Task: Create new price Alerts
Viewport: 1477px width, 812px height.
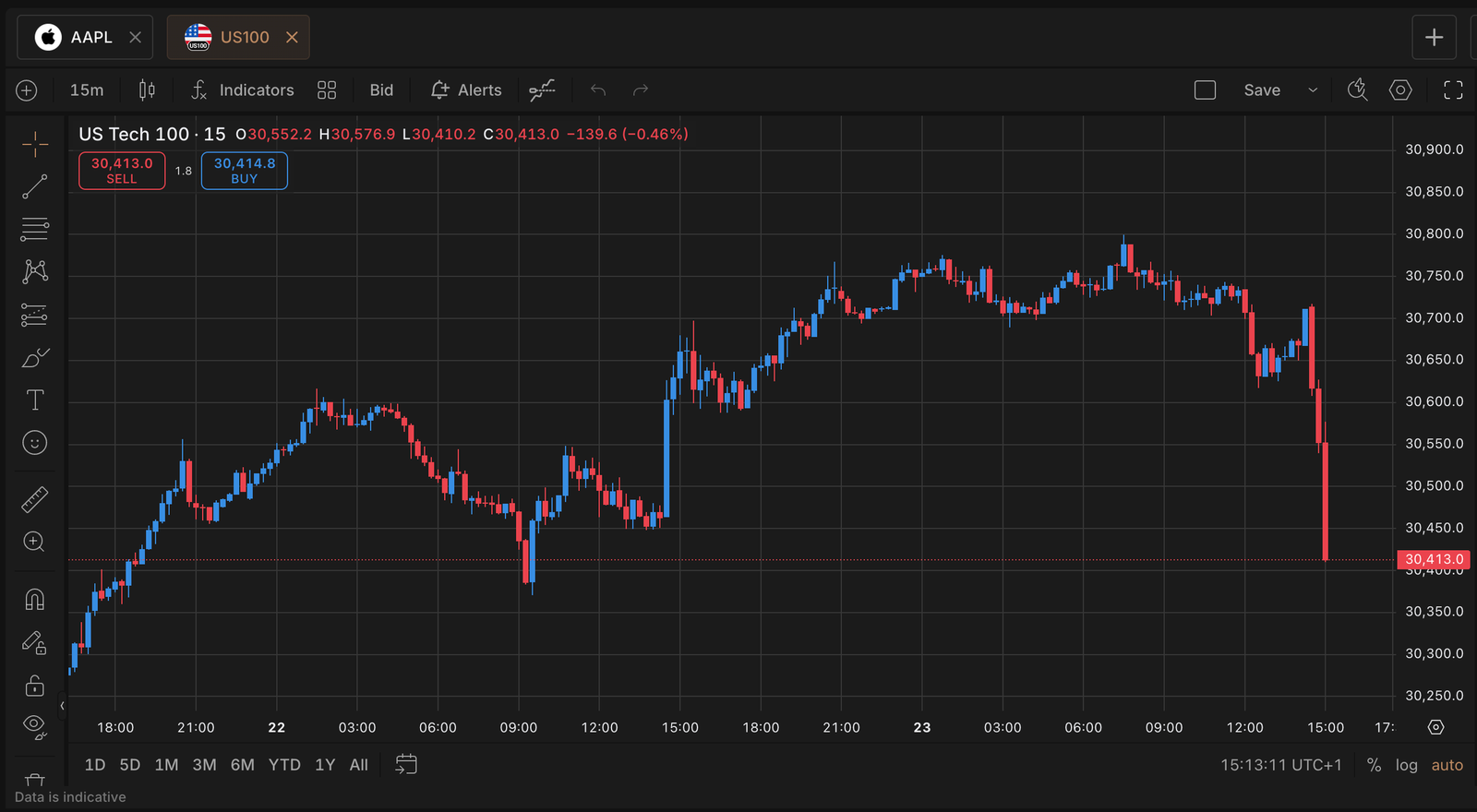Action: (466, 90)
